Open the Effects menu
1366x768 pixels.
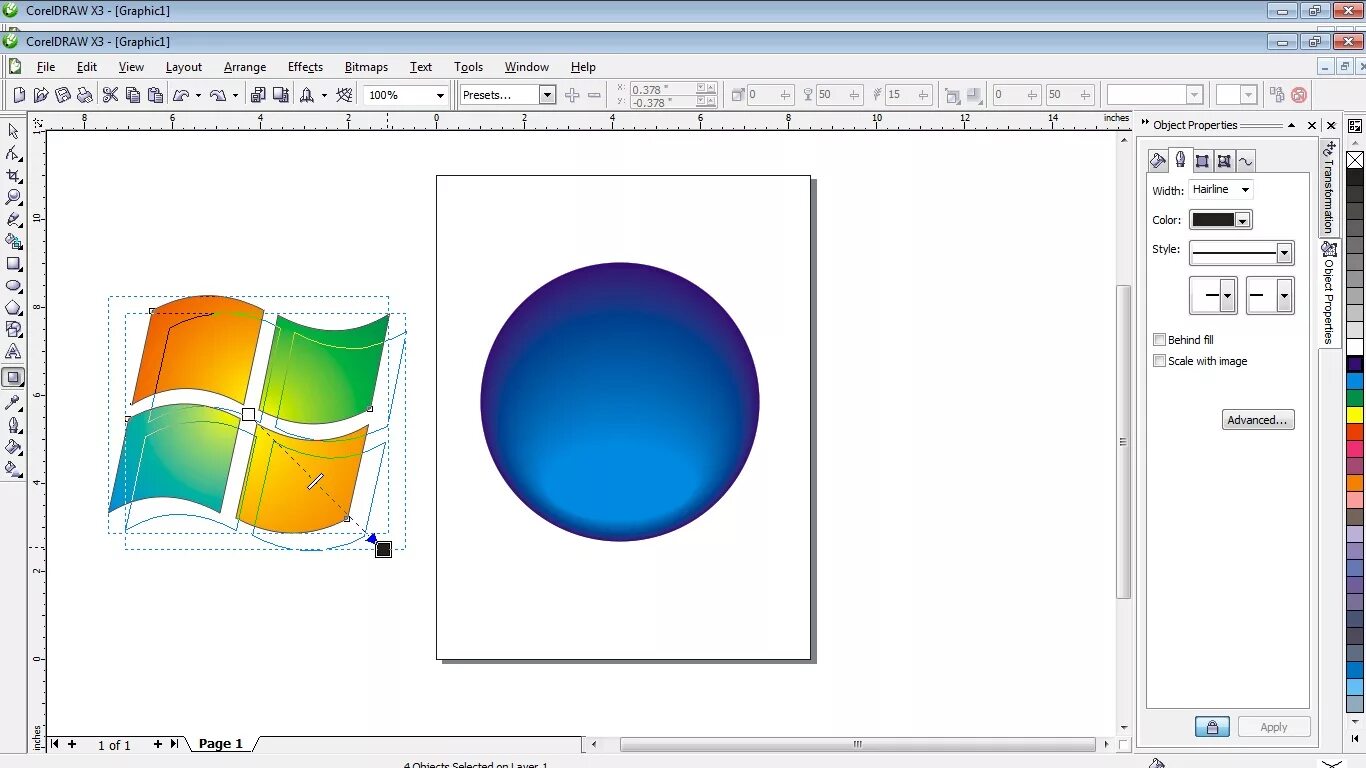click(x=305, y=67)
